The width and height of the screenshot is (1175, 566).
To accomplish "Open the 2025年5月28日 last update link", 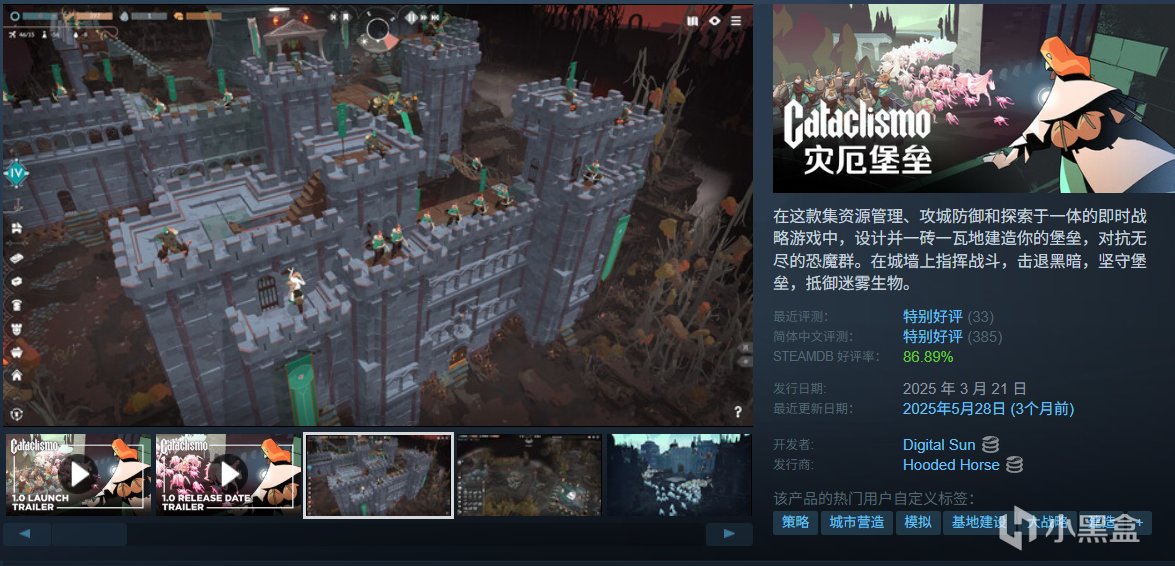I will pos(988,409).
